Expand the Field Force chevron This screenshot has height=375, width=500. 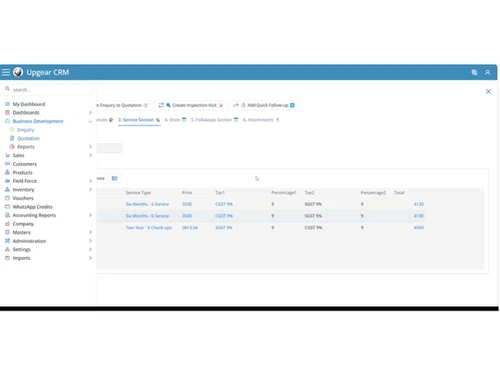(90, 181)
